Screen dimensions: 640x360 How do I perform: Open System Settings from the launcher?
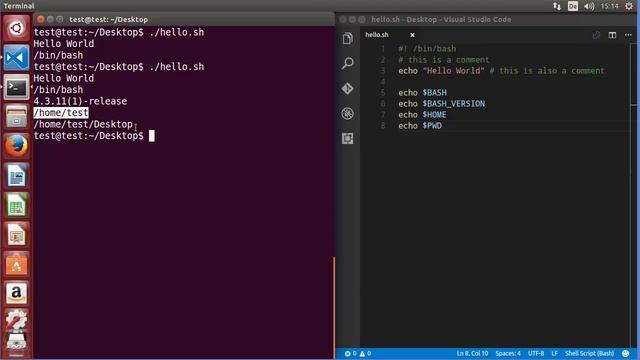16,320
